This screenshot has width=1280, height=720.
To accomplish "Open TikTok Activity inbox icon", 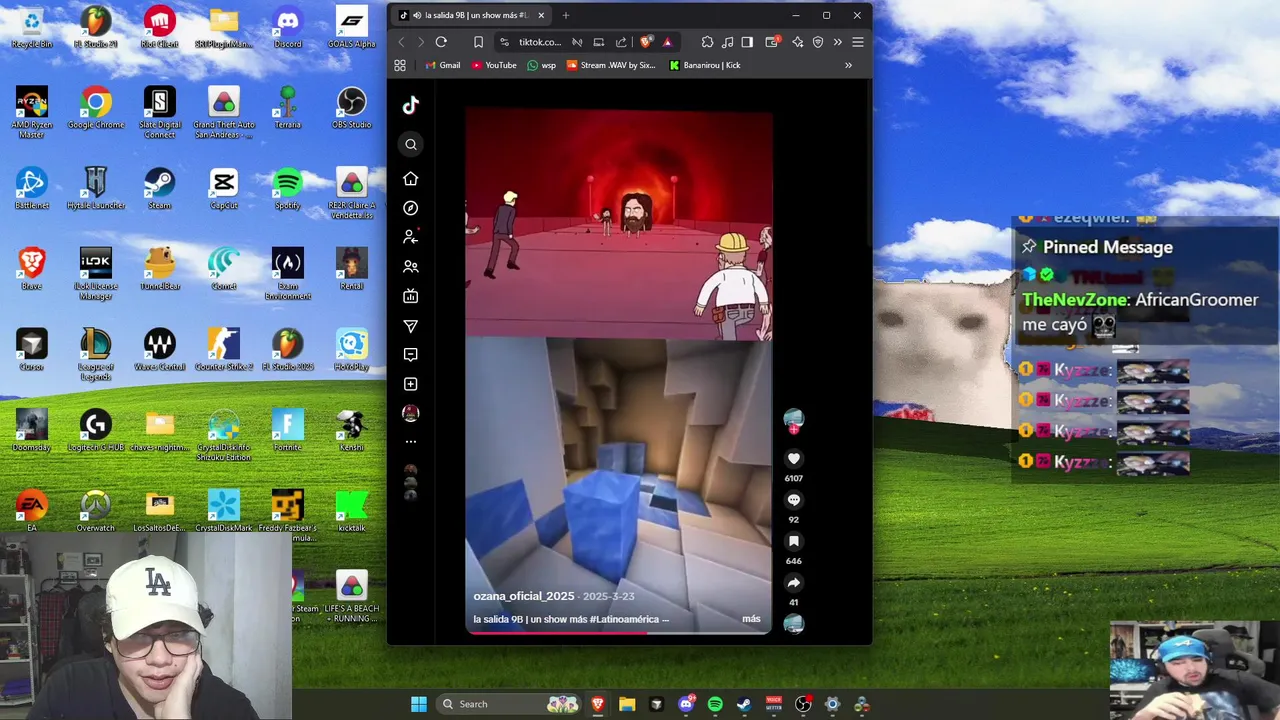I will point(411,355).
